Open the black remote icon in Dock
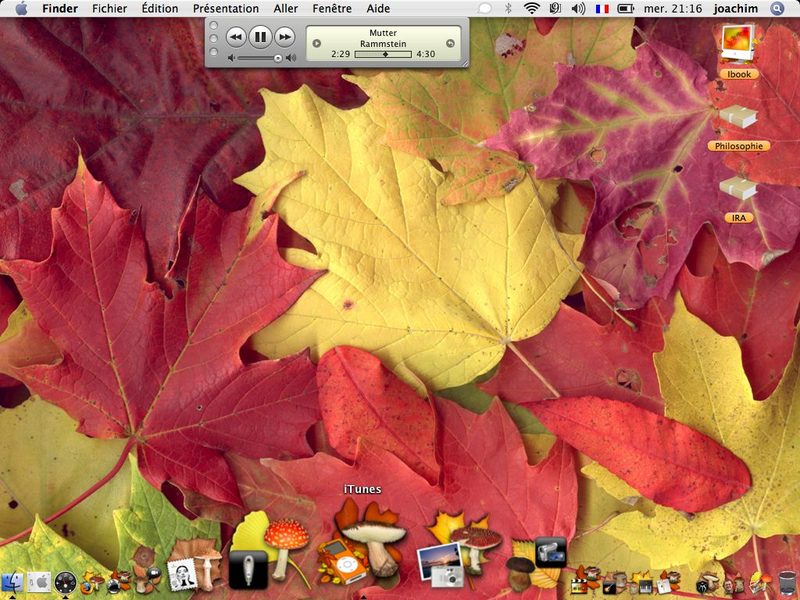Screen dimensions: 800x600 pos(248,570)
